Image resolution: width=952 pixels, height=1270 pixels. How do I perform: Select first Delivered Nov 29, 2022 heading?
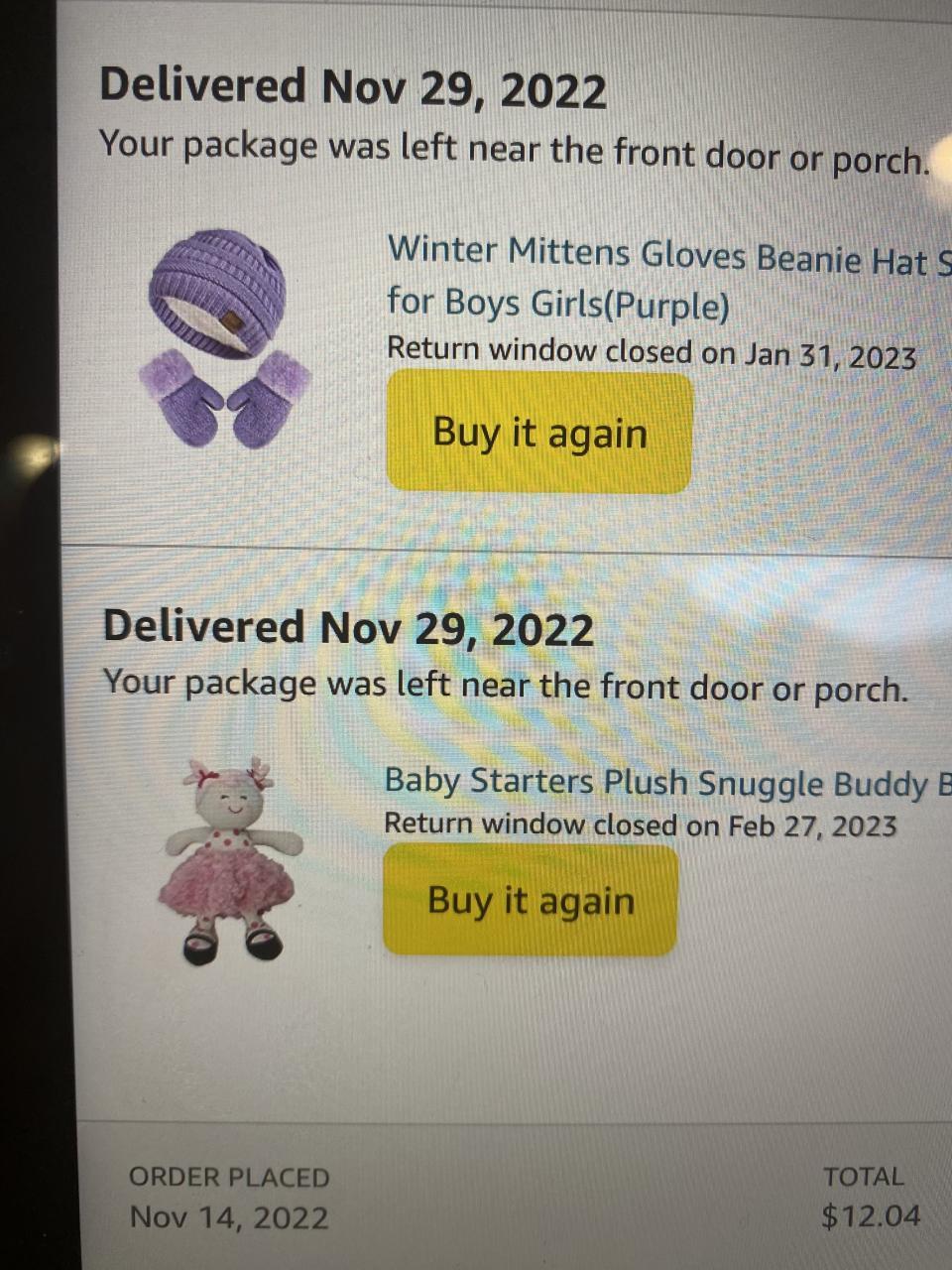click(353, 87)
